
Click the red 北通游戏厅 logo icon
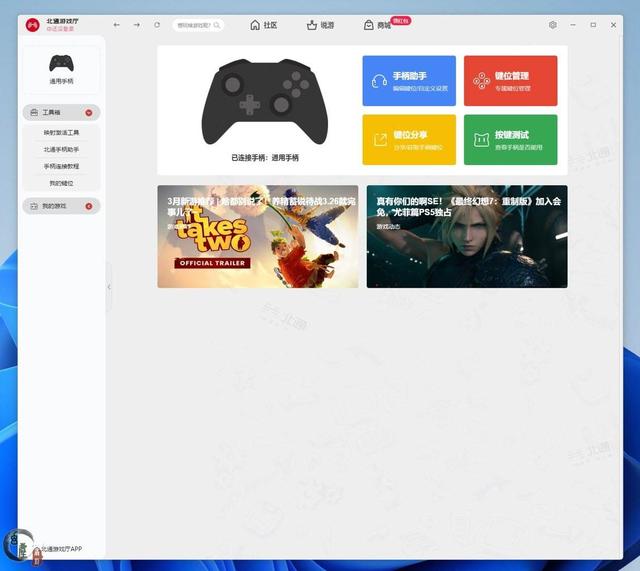point(32,25)
